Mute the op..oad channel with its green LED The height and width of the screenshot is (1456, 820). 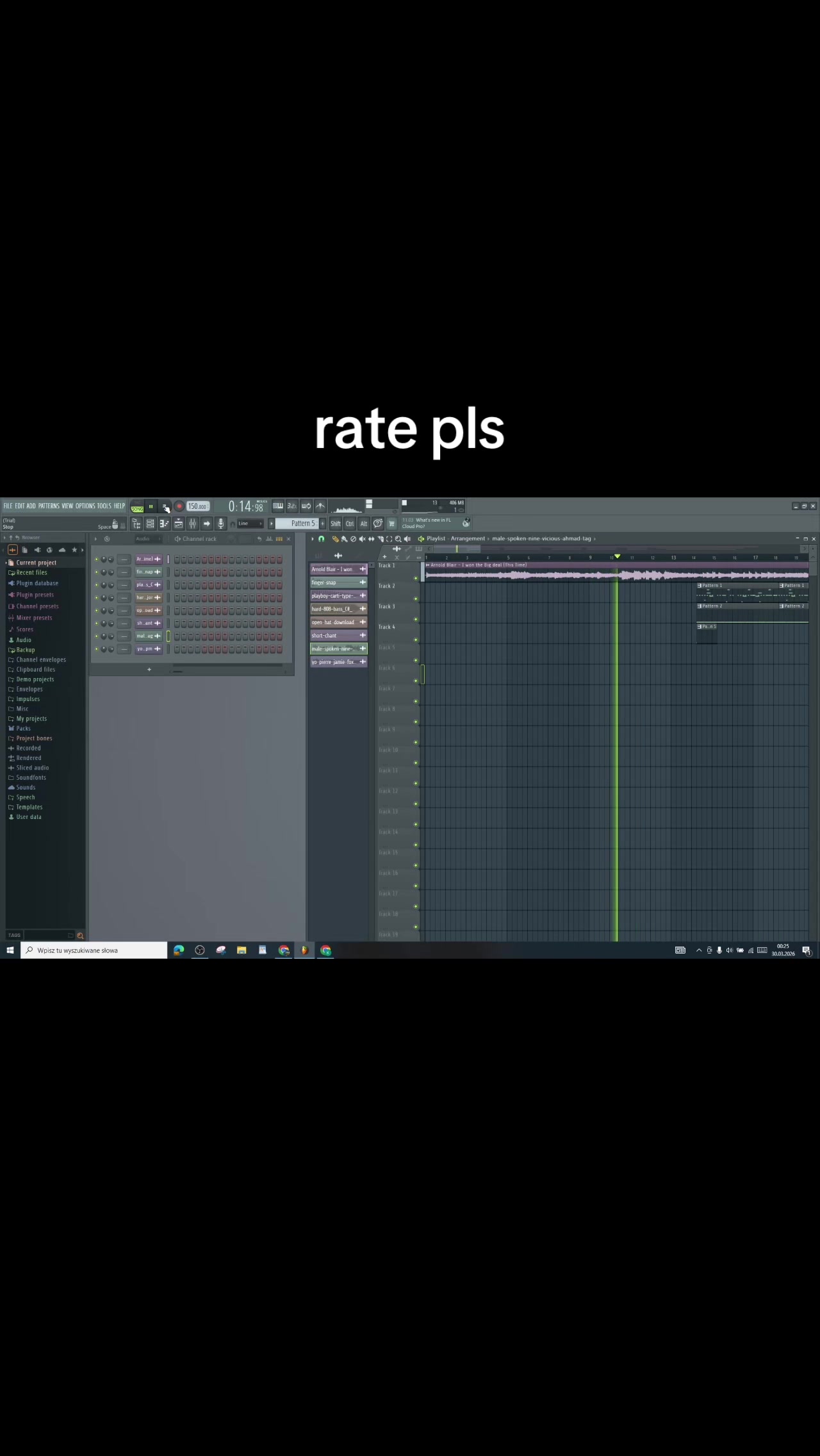97,611
